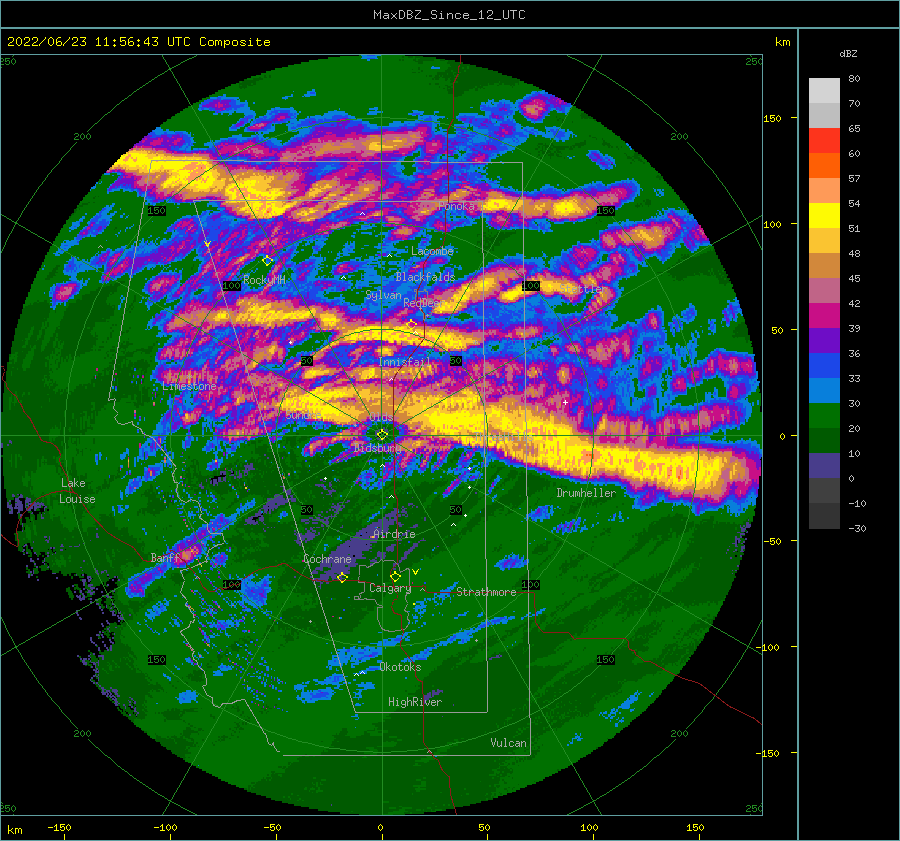Click the Strathmore map label

(486, 592)
